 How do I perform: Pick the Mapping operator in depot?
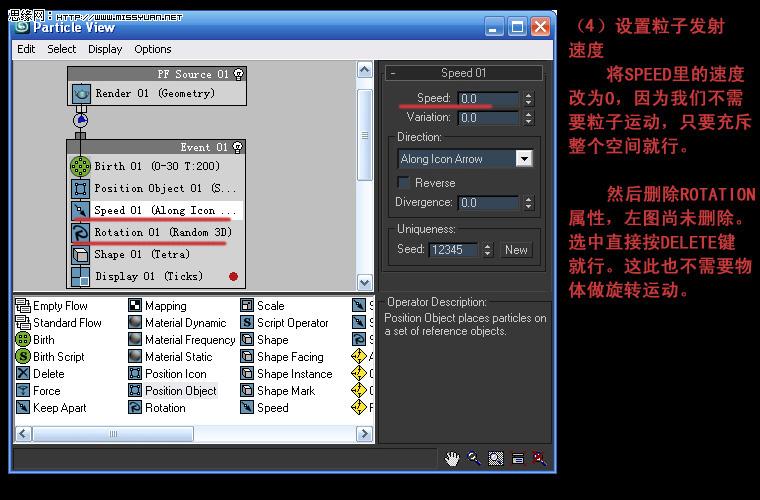158,306
